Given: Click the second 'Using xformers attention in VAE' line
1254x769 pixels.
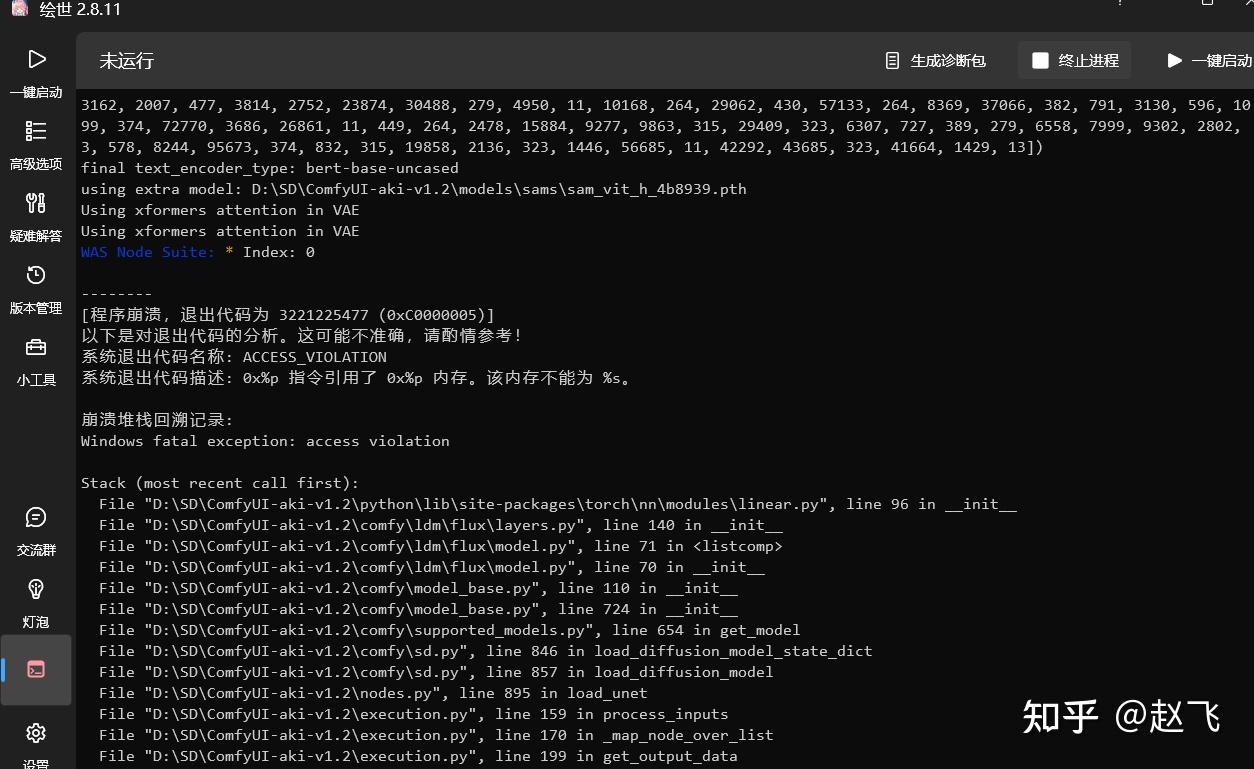Looking at the screenshot, I should tap(220, 231).
